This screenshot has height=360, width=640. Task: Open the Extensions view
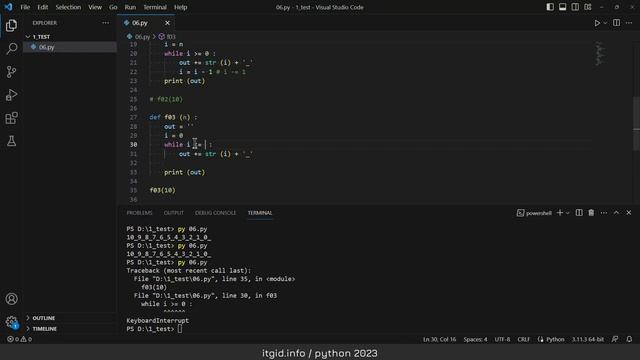(x=11, y=118)
